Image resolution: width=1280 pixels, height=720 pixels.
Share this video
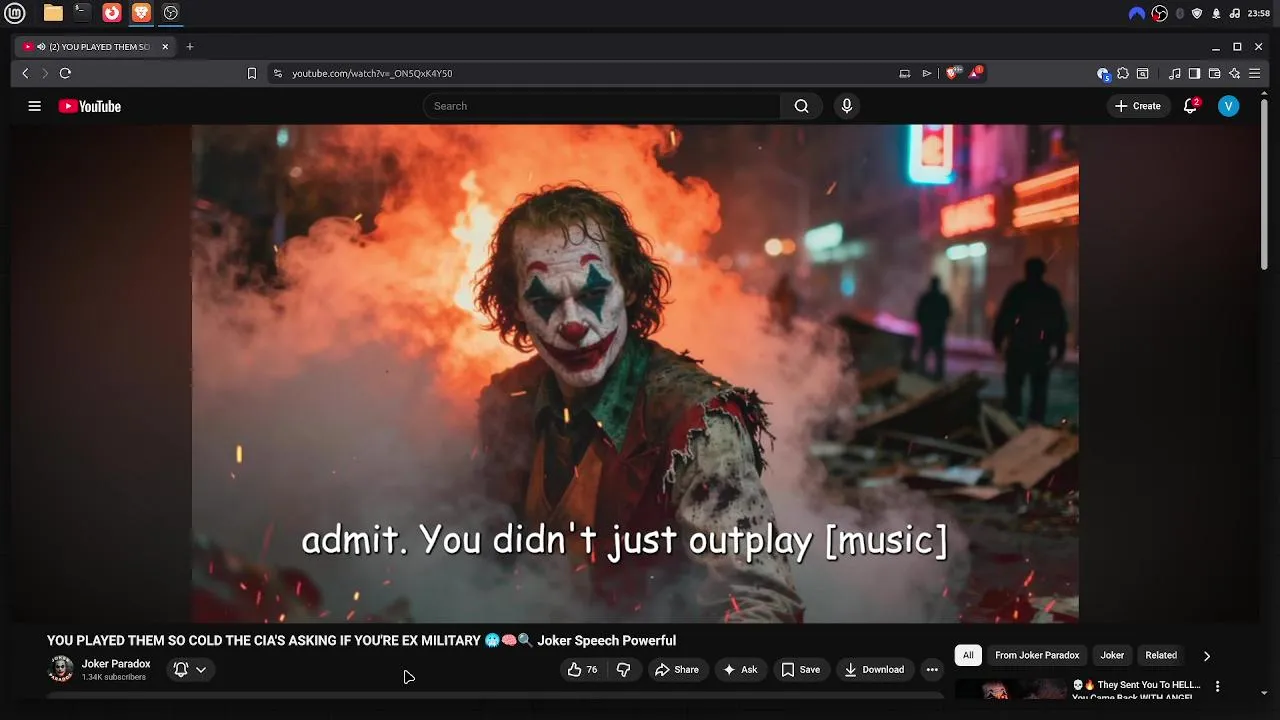pyautogui.click(x=677, y=670)
